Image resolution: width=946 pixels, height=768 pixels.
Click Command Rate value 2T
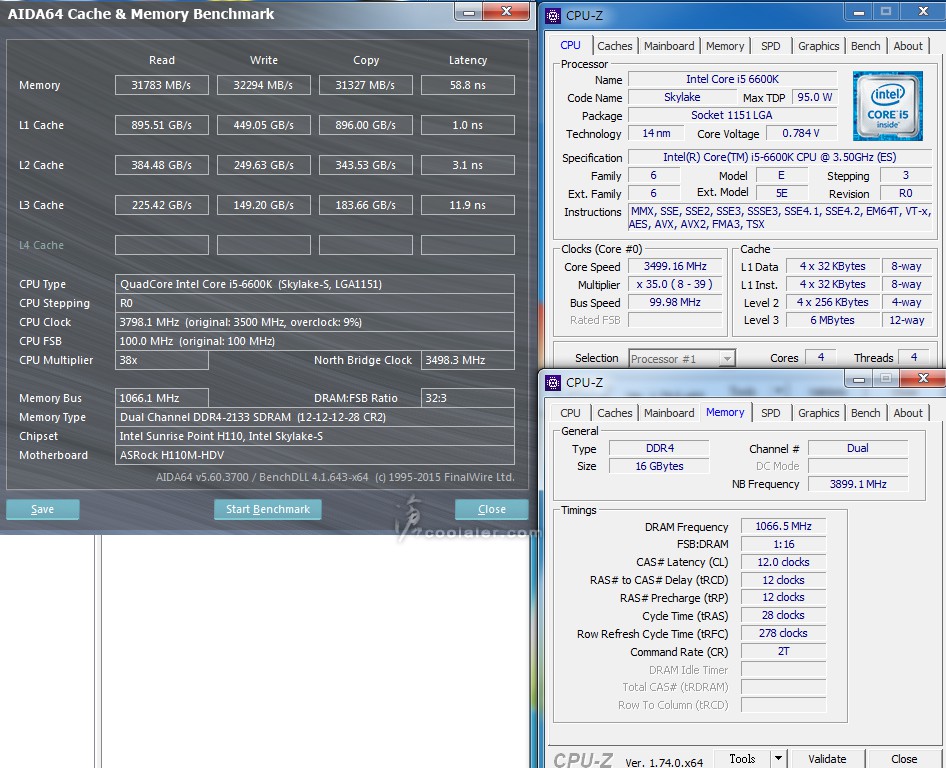(783, 652)
